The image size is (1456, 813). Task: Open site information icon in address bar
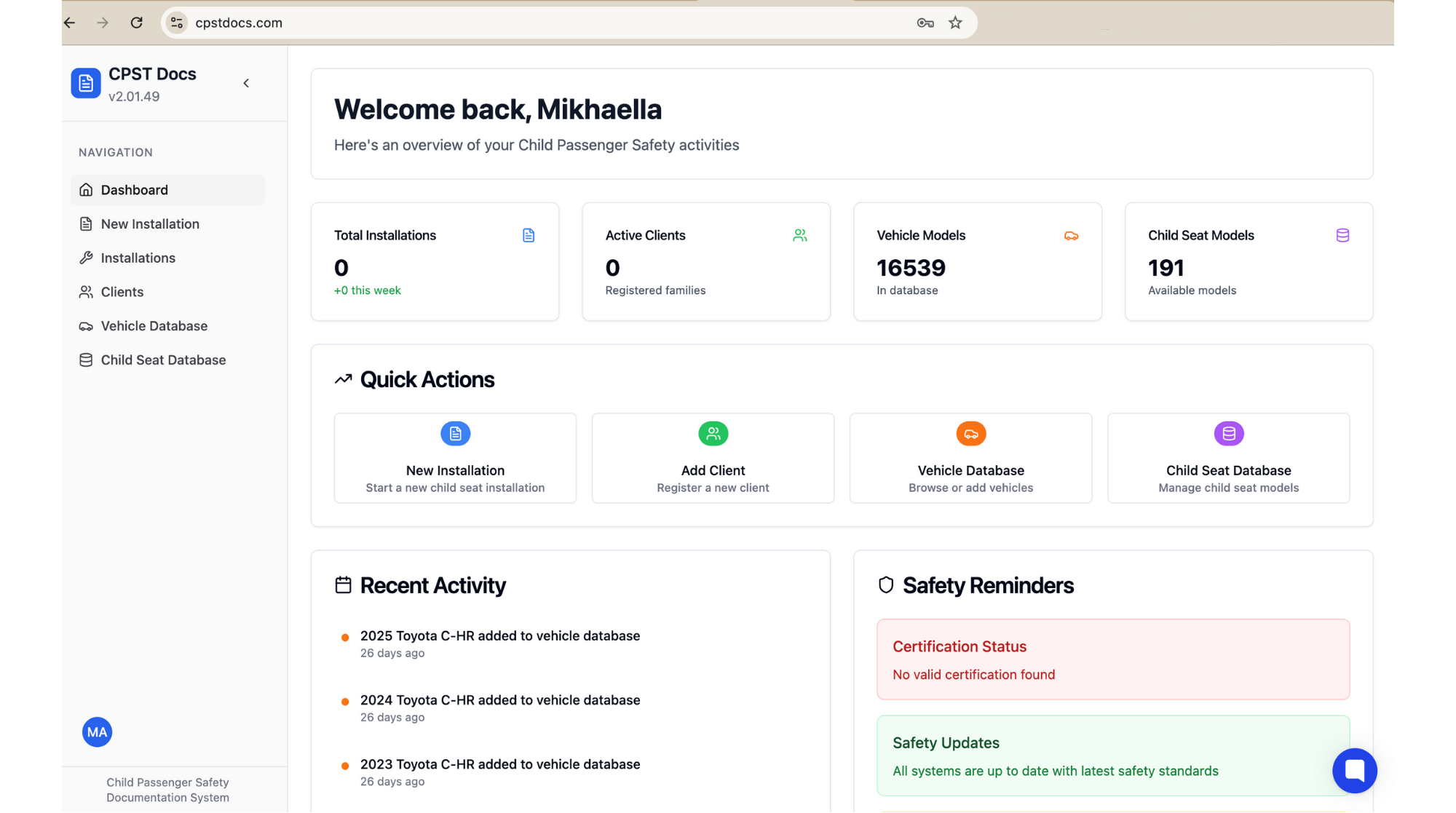click(177, 23)
